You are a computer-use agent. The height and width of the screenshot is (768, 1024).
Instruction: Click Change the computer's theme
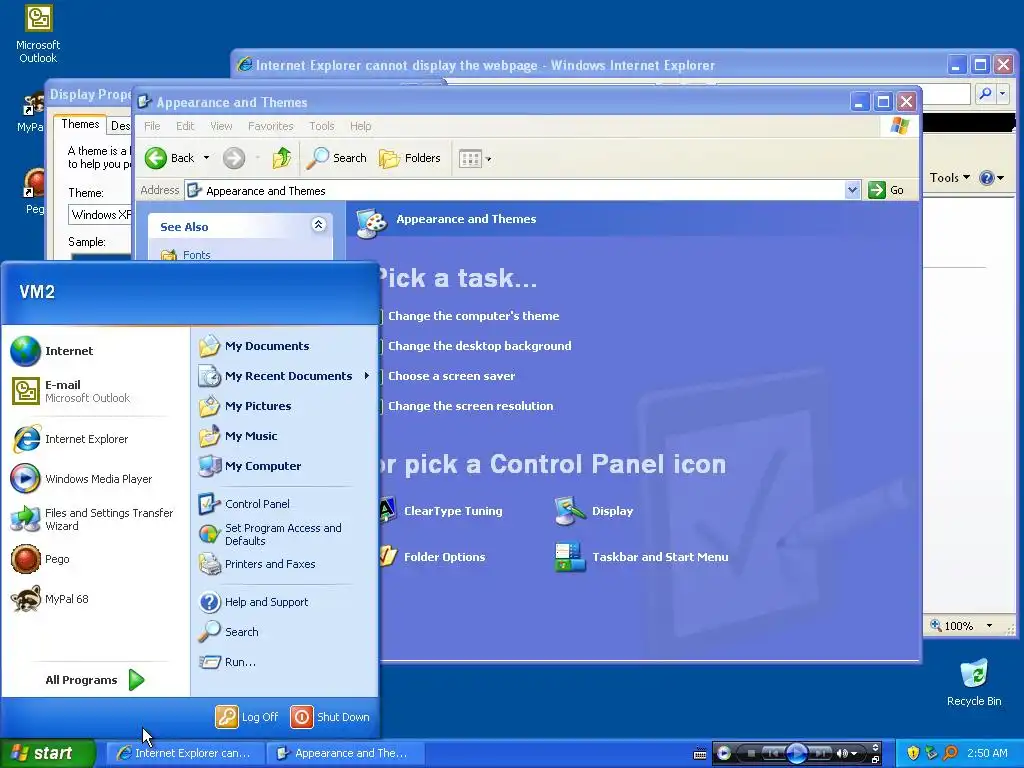click(x=473, y=316)
